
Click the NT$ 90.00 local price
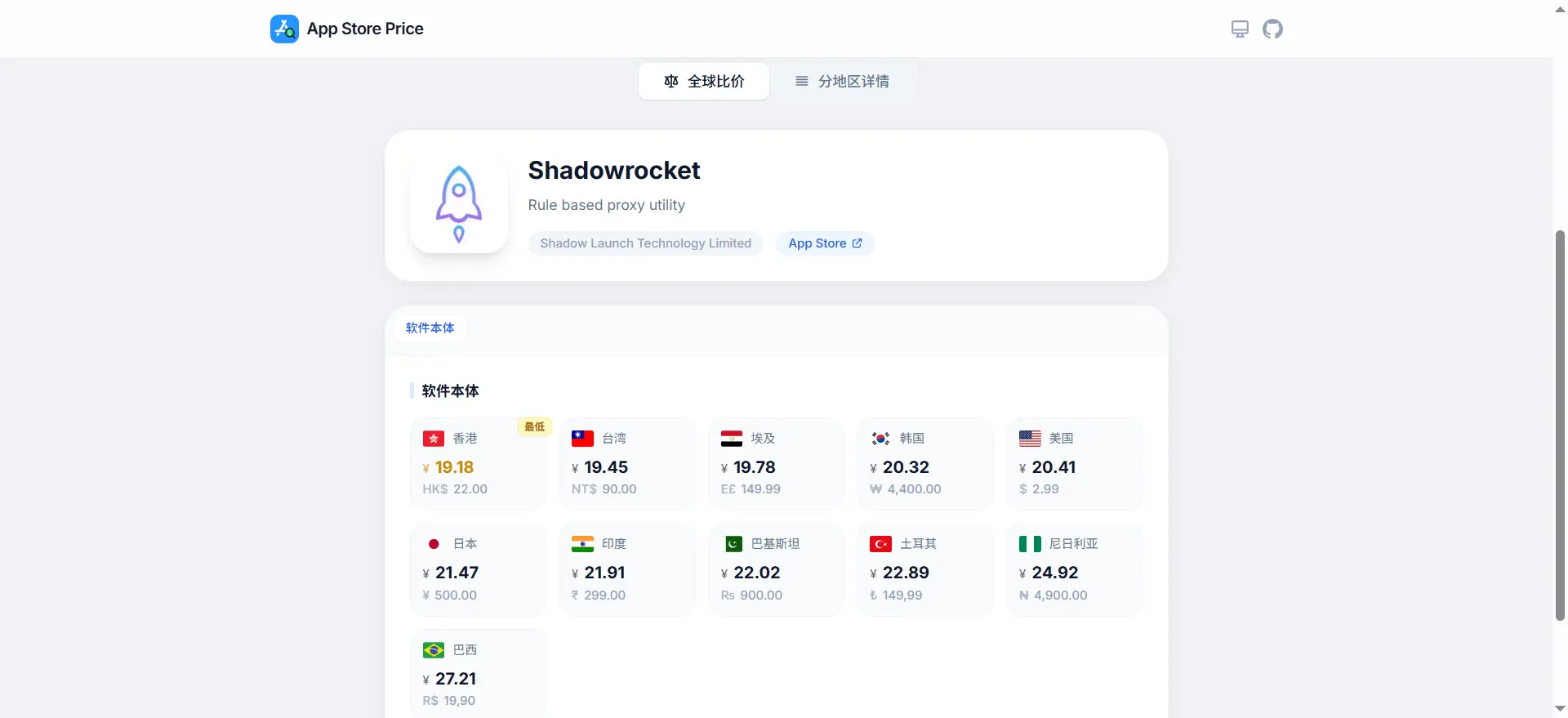pos(604,489)
